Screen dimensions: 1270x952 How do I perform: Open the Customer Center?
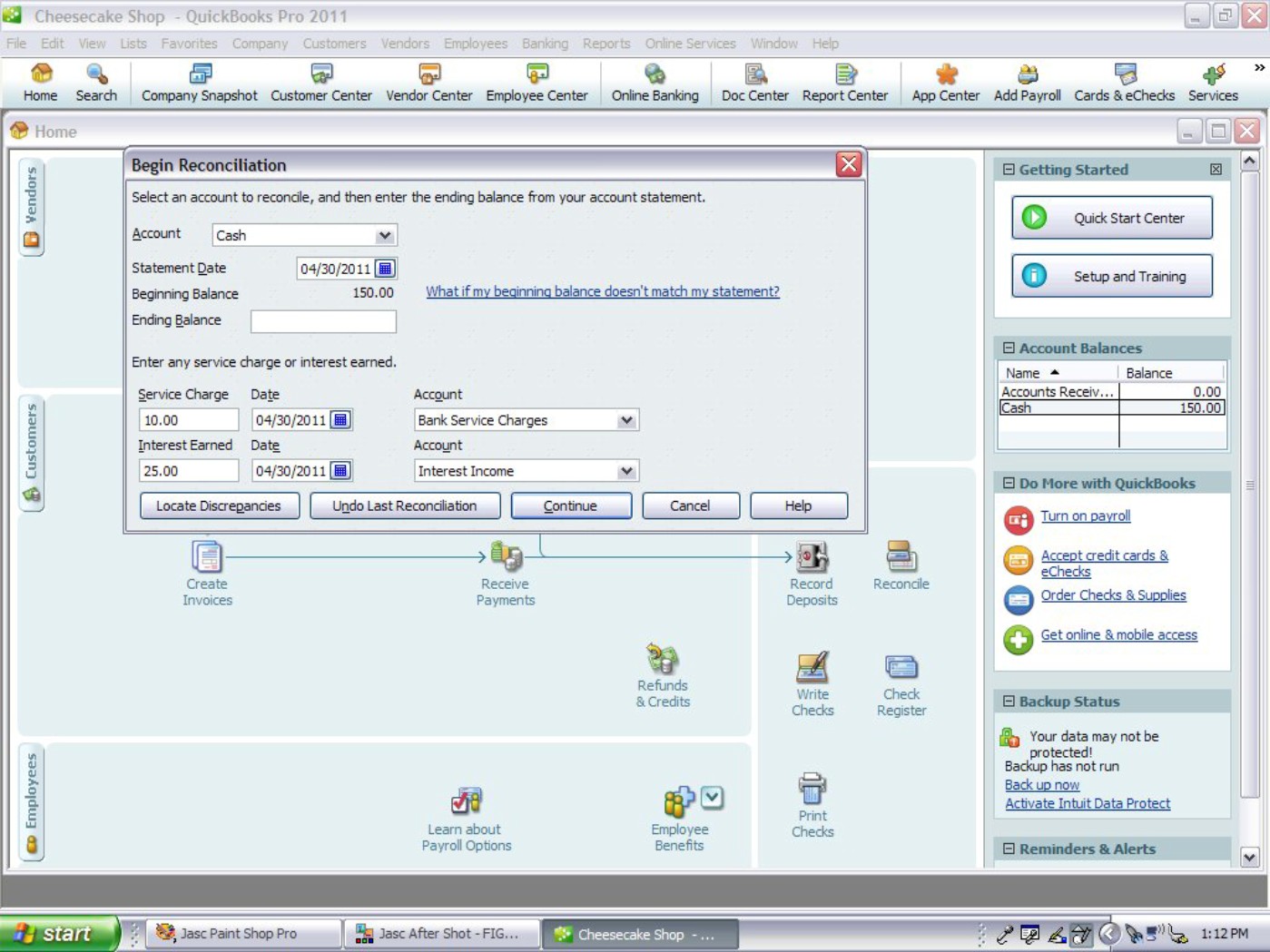click(321, 83)
